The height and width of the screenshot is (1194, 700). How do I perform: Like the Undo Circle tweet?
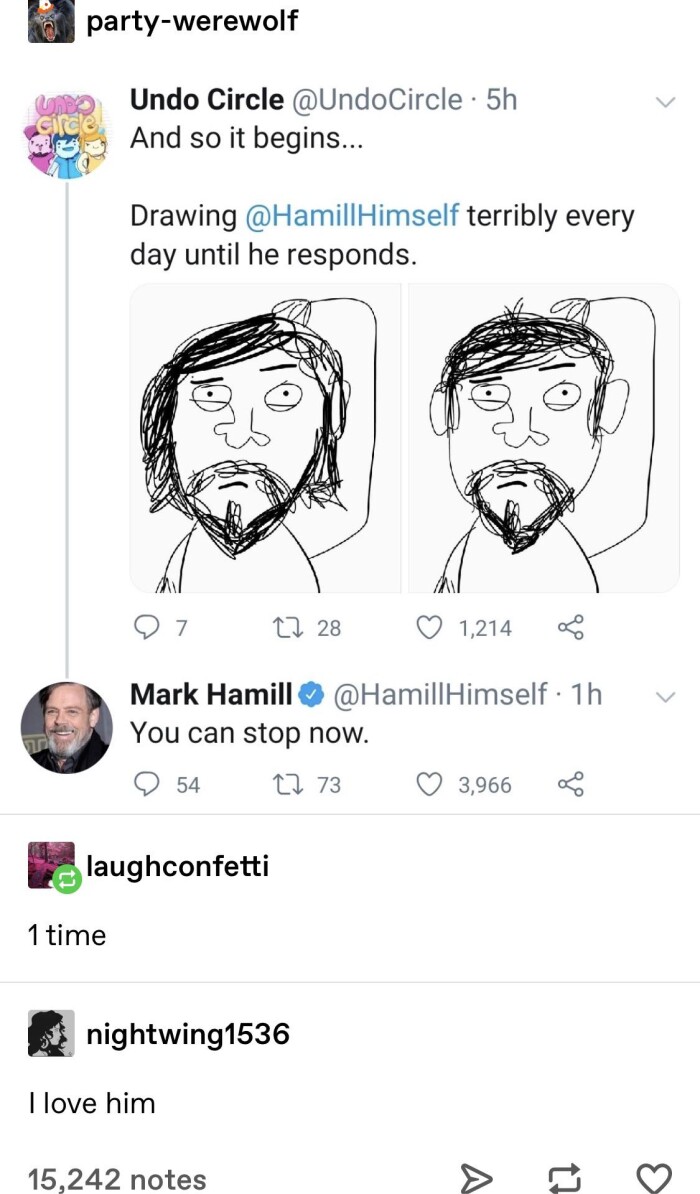pos(431,628)
